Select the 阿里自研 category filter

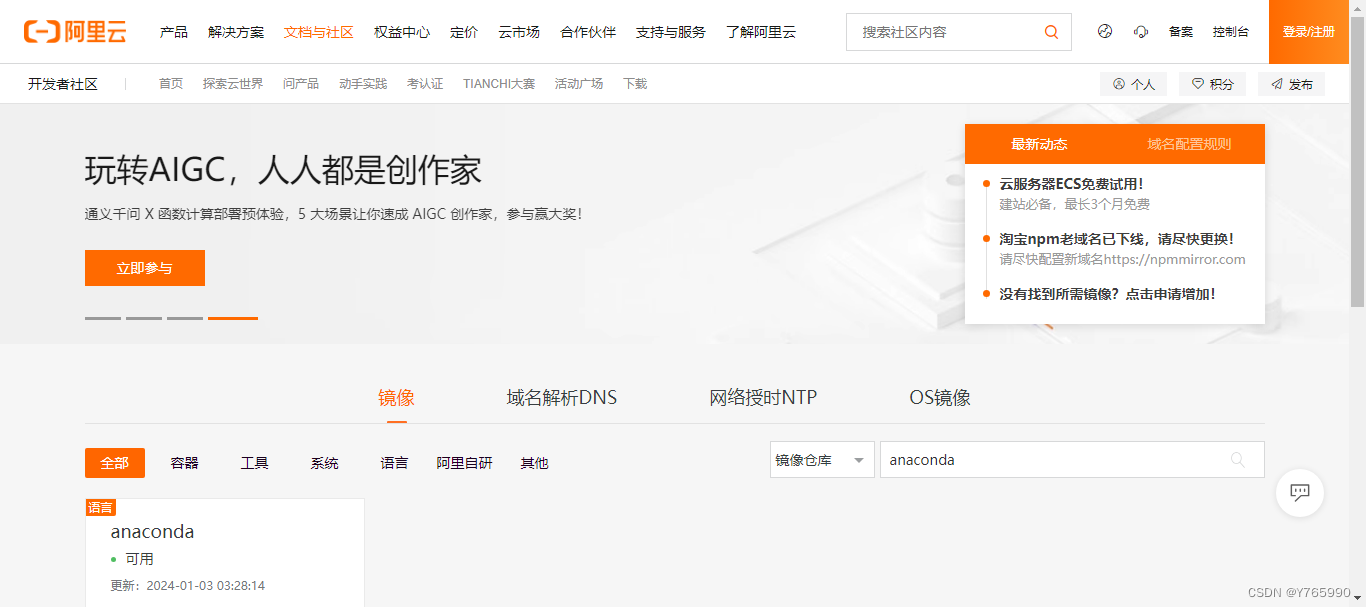point(465,463)
